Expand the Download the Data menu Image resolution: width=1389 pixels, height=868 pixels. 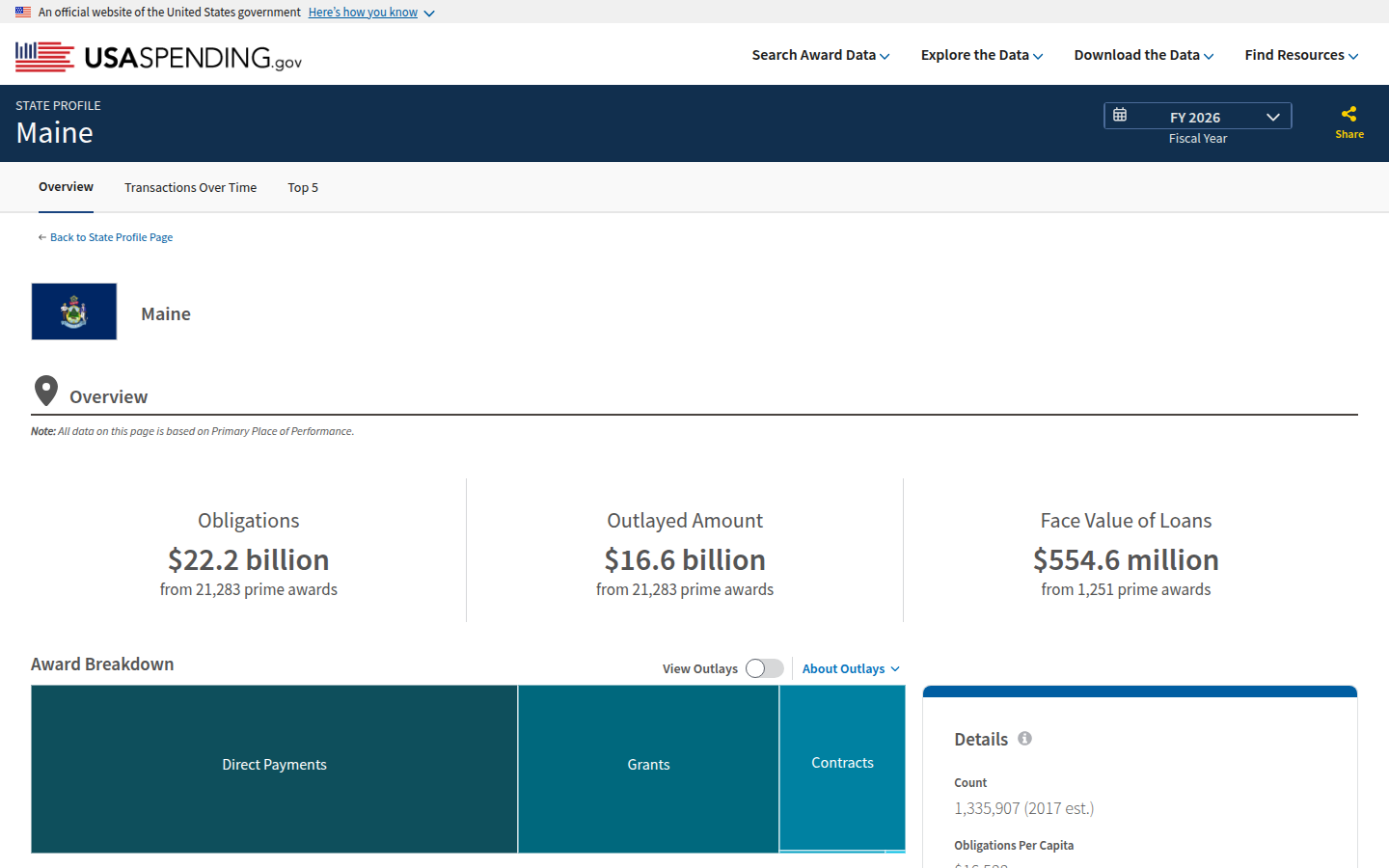(1144, 55)
